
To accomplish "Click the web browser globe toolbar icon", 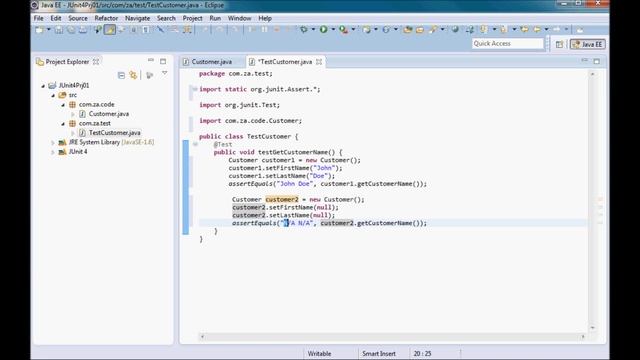I will [x=455, y=29].
